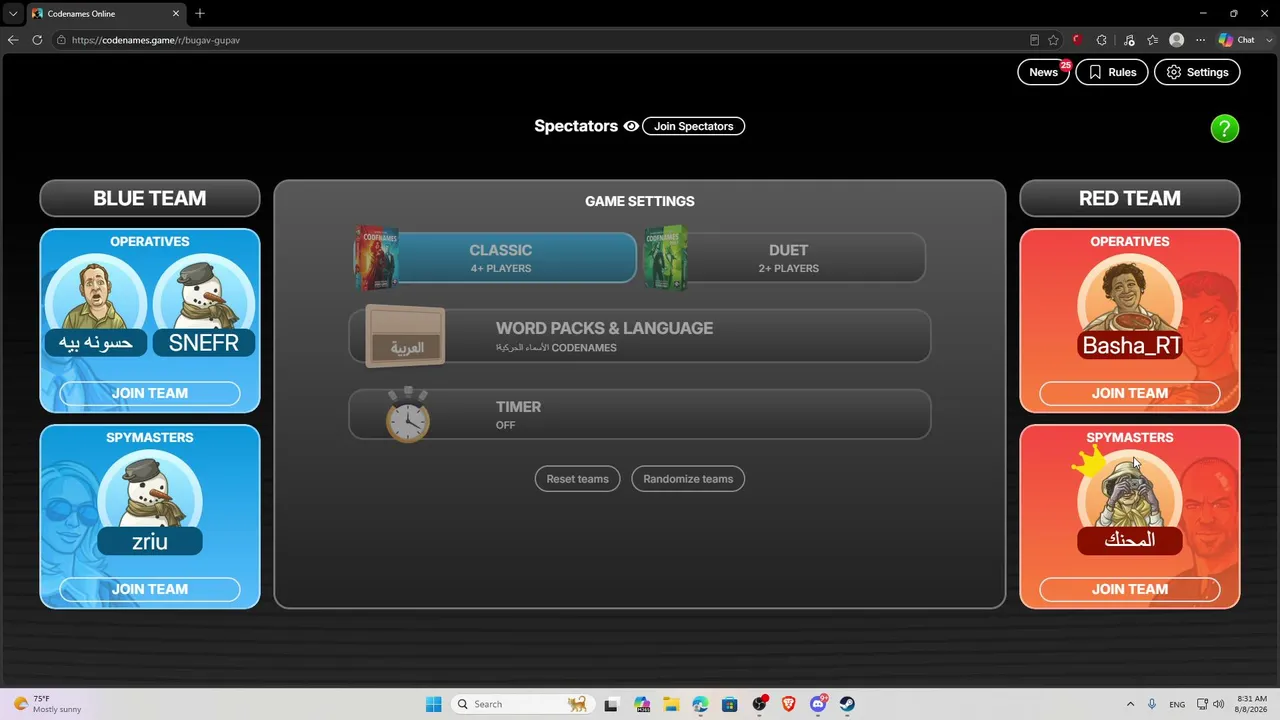Open the taskbar clock and date

click(x=1252, y=704)
